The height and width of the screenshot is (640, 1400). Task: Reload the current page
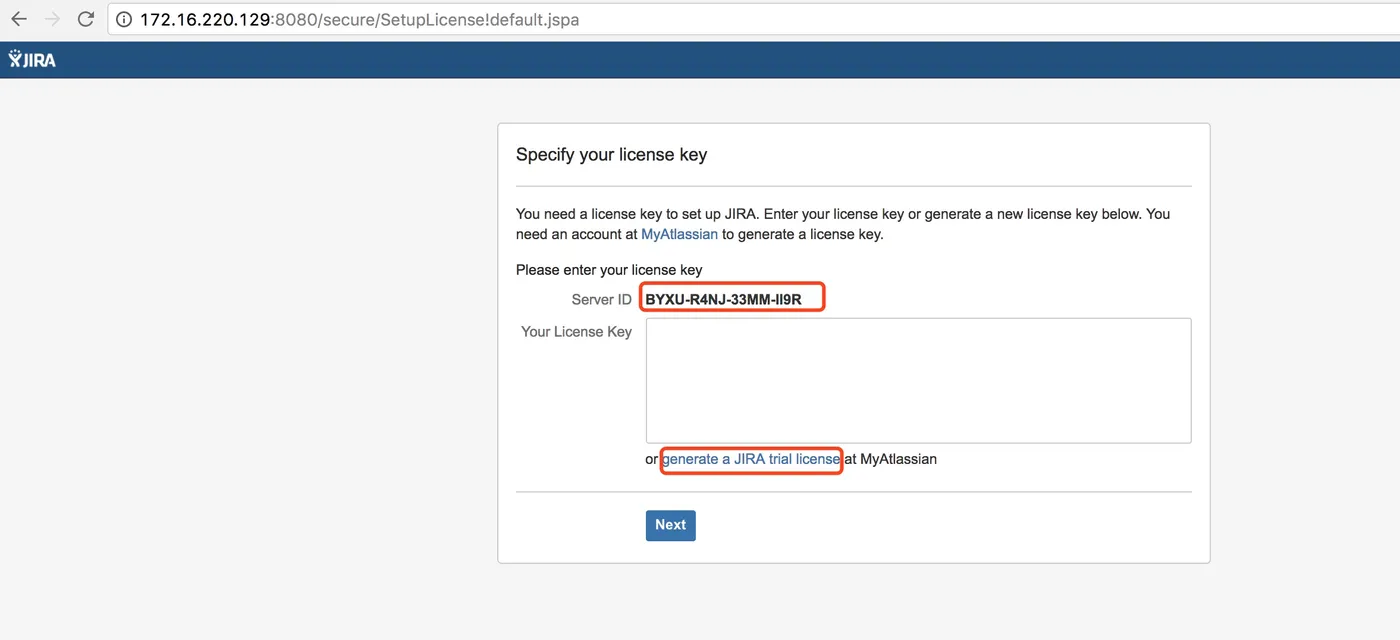[86, 19]
